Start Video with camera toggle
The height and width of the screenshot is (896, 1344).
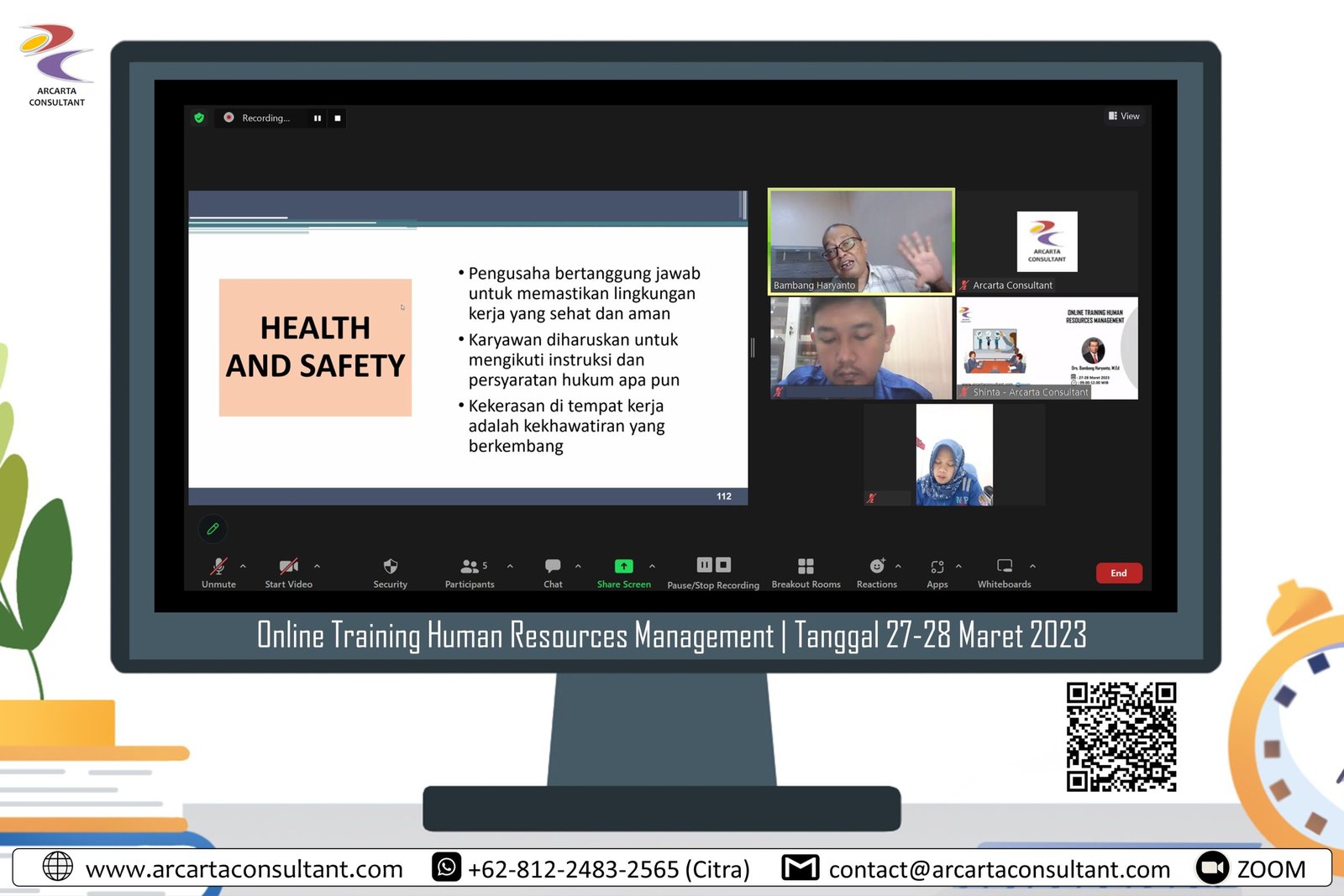pyautogui.click(x=288, y=567)
